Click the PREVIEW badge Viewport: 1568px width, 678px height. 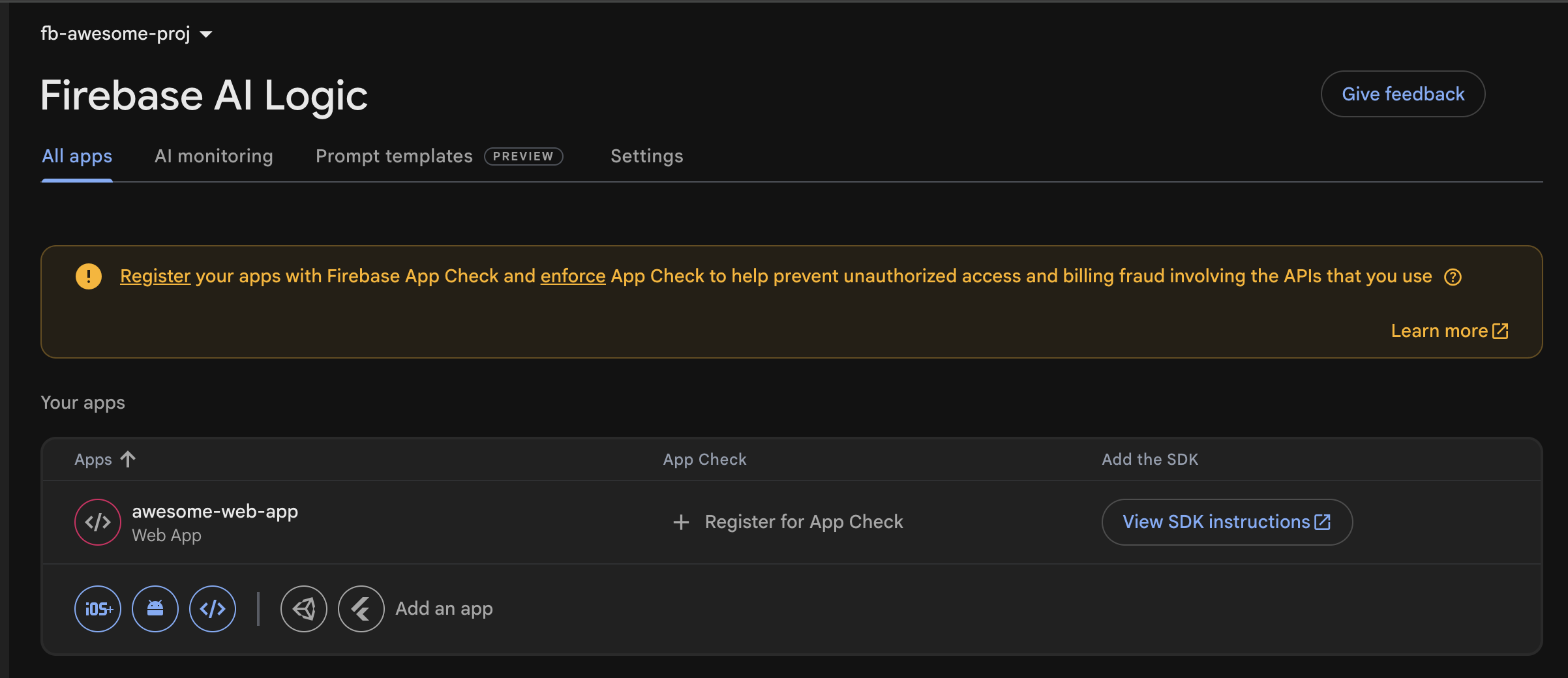523,156
